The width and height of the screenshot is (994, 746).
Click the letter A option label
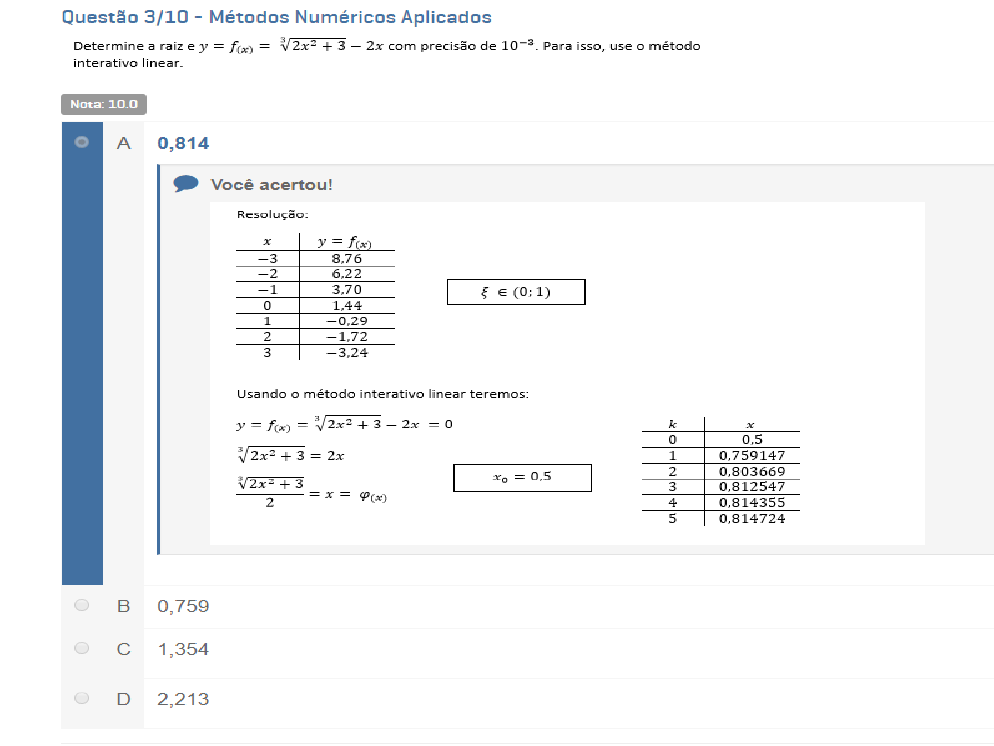(x=124, y=143)
